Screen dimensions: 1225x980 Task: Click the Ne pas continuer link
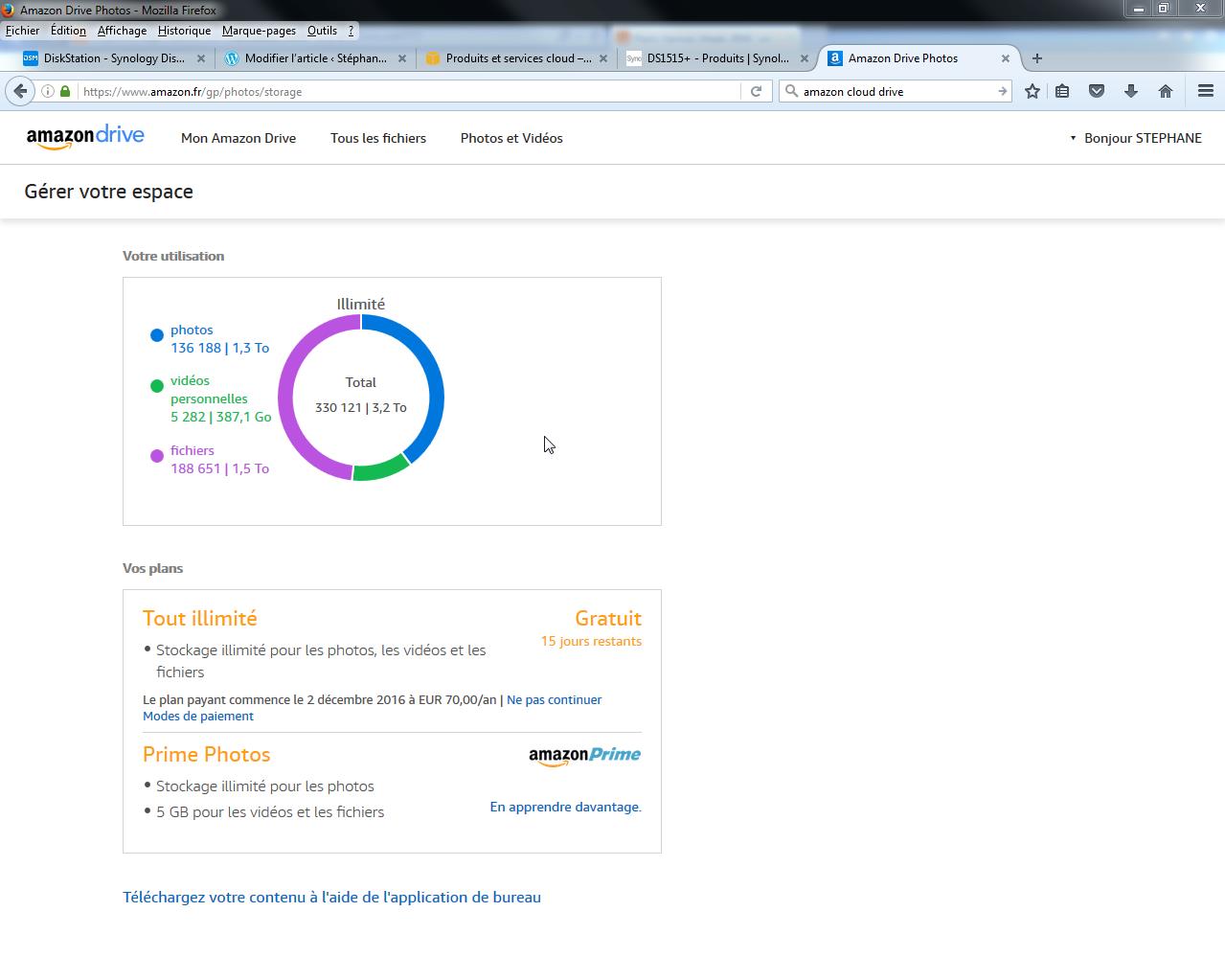pyautogui.click(x=554, y=700)
